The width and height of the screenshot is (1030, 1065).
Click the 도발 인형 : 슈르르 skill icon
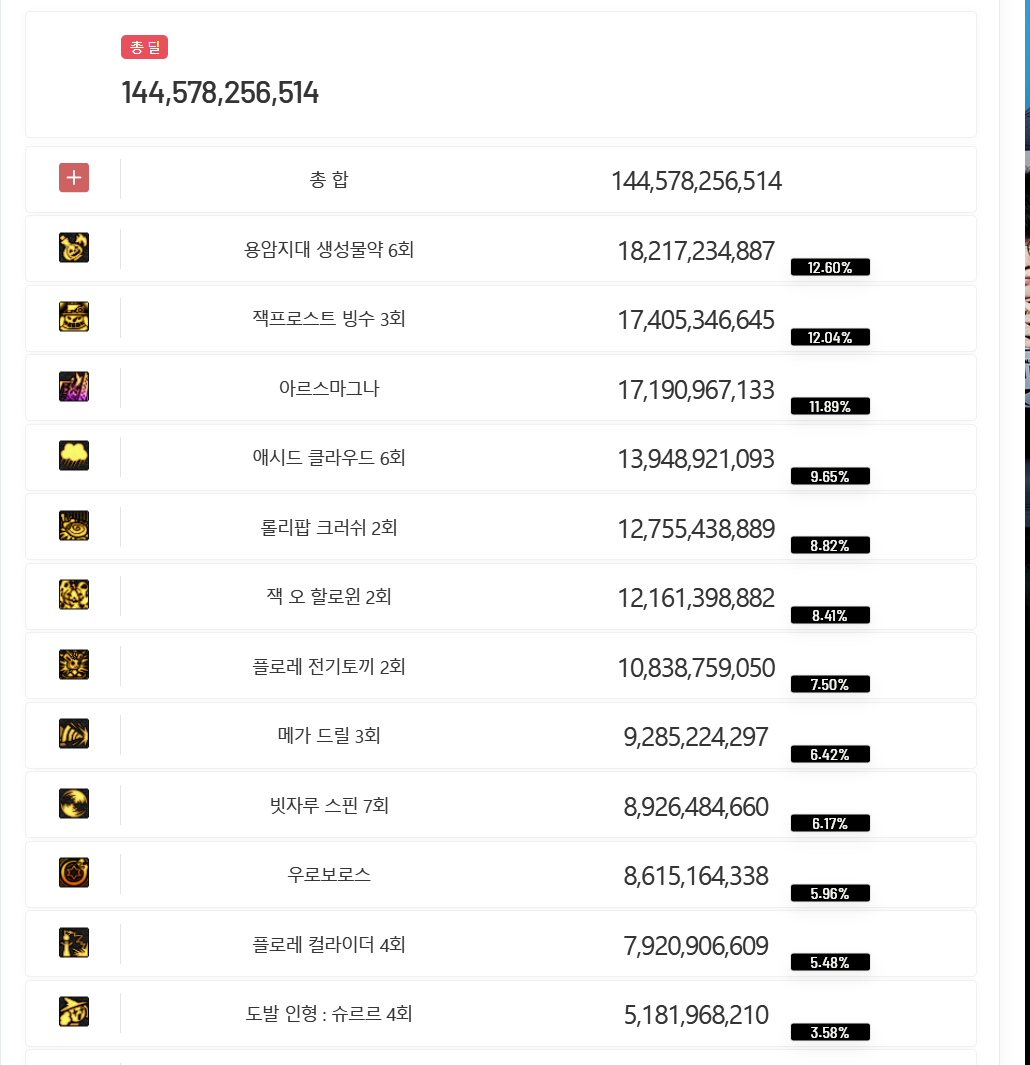tap(74, 1012)
